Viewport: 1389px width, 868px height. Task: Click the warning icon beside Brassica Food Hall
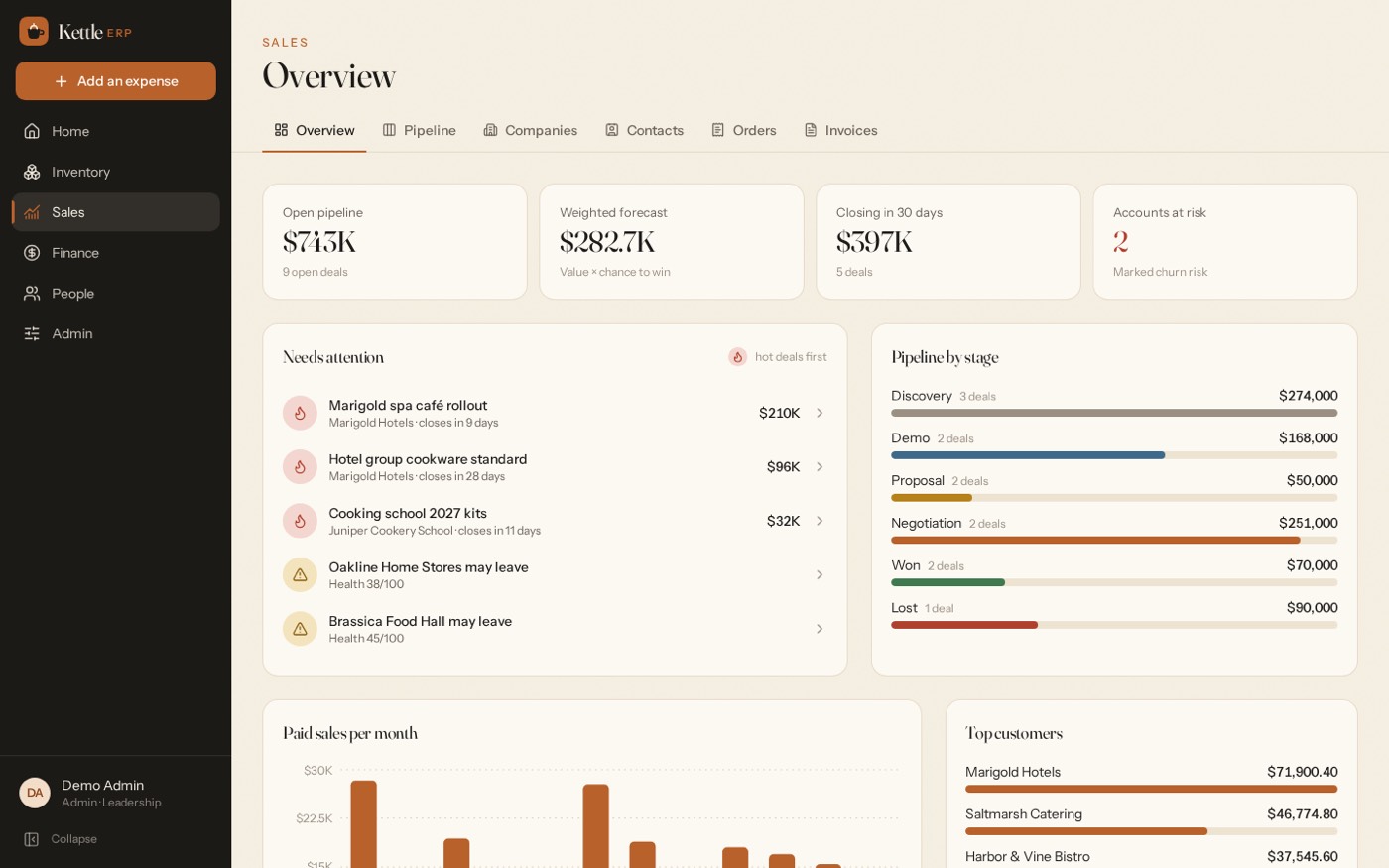click(300, 629)
